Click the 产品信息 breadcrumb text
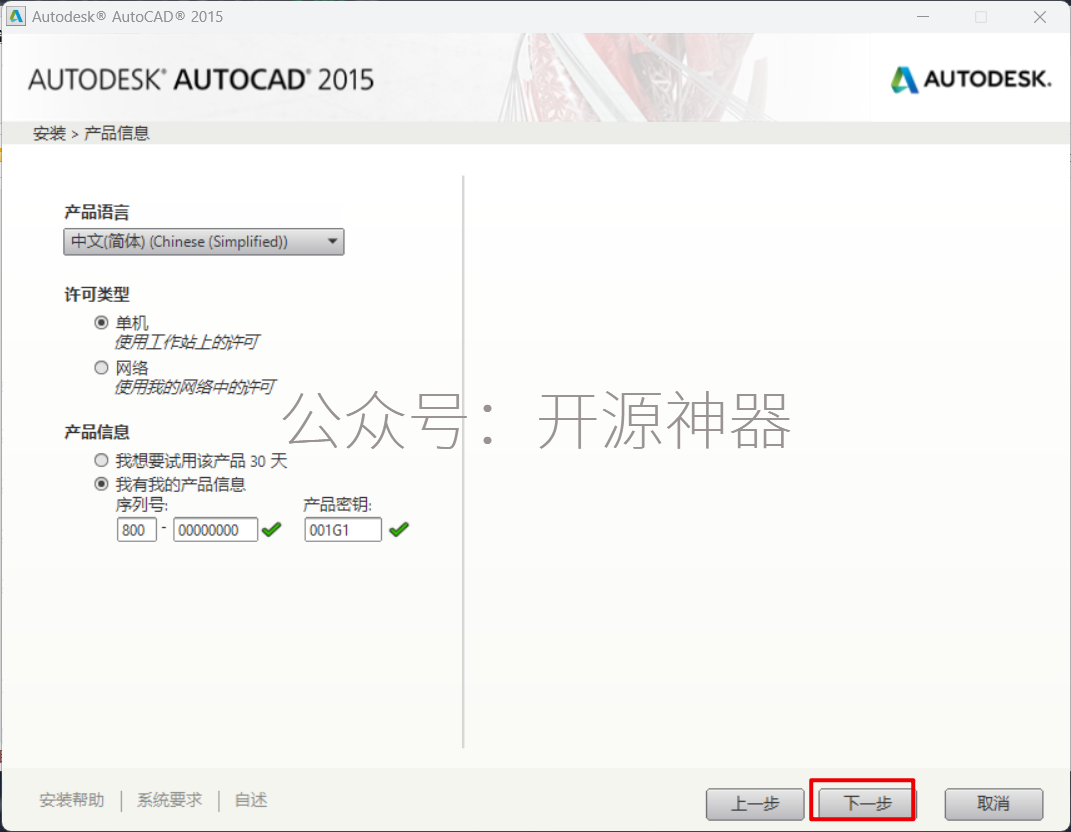This screenshot has width=1071, height=832. coord(117,133)
